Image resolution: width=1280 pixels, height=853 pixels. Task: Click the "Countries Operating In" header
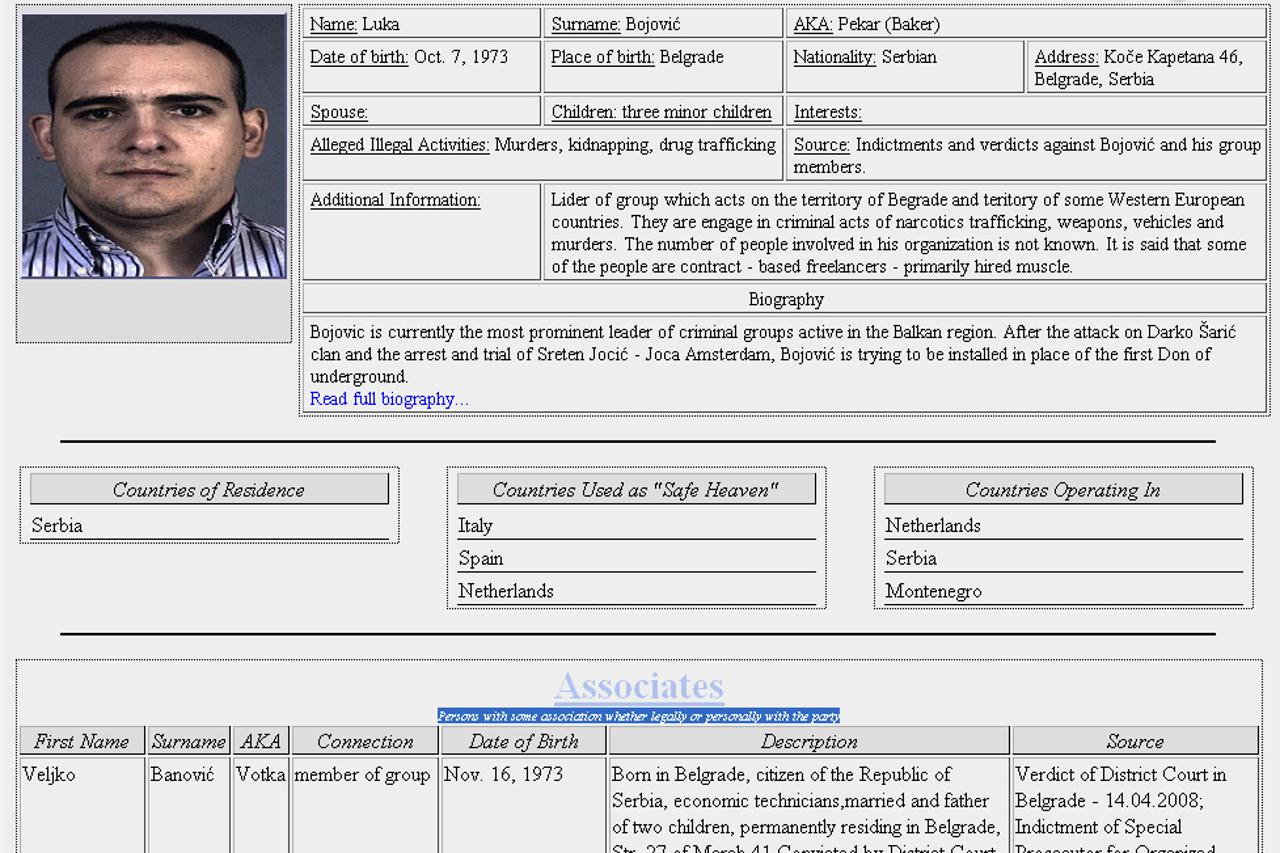click(x=1063, y=489)
